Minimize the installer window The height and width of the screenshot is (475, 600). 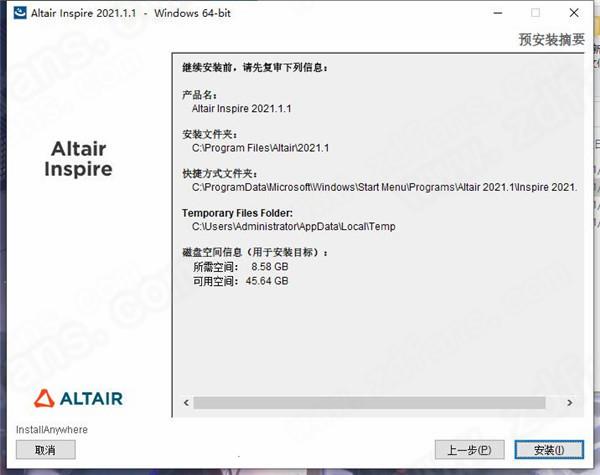[498, 13]
